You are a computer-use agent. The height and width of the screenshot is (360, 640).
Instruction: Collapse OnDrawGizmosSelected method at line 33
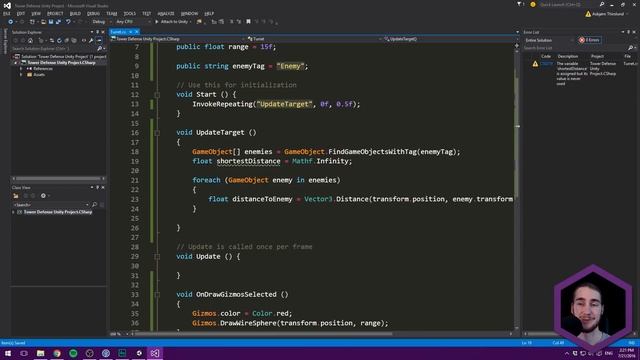(157, 295)
